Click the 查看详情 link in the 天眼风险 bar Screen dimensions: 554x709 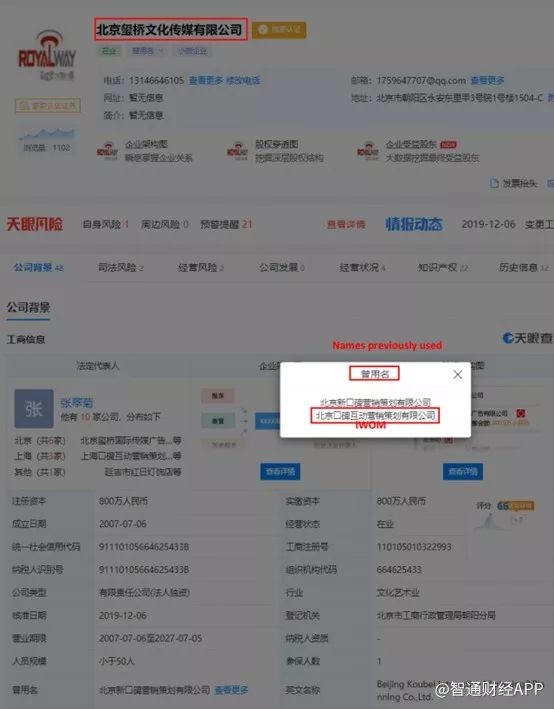[x=346, y=224]
